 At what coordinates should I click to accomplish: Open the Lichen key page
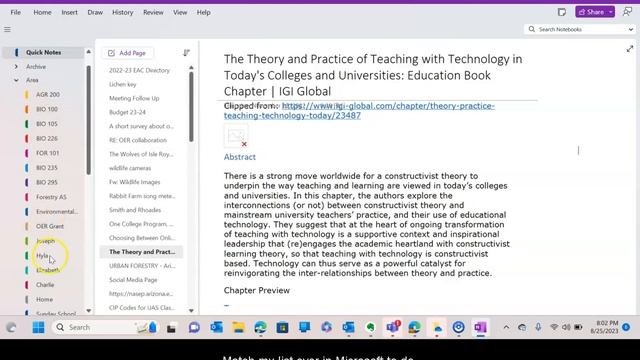pos(122,84)
